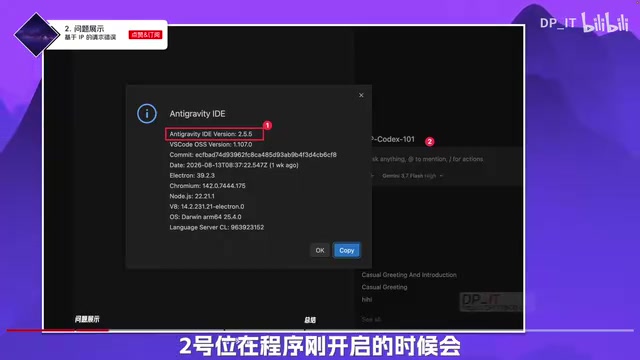This screenshot has height=360, width=640.
Task: Click the blue info icon in dialog
Action: (147, 113)
